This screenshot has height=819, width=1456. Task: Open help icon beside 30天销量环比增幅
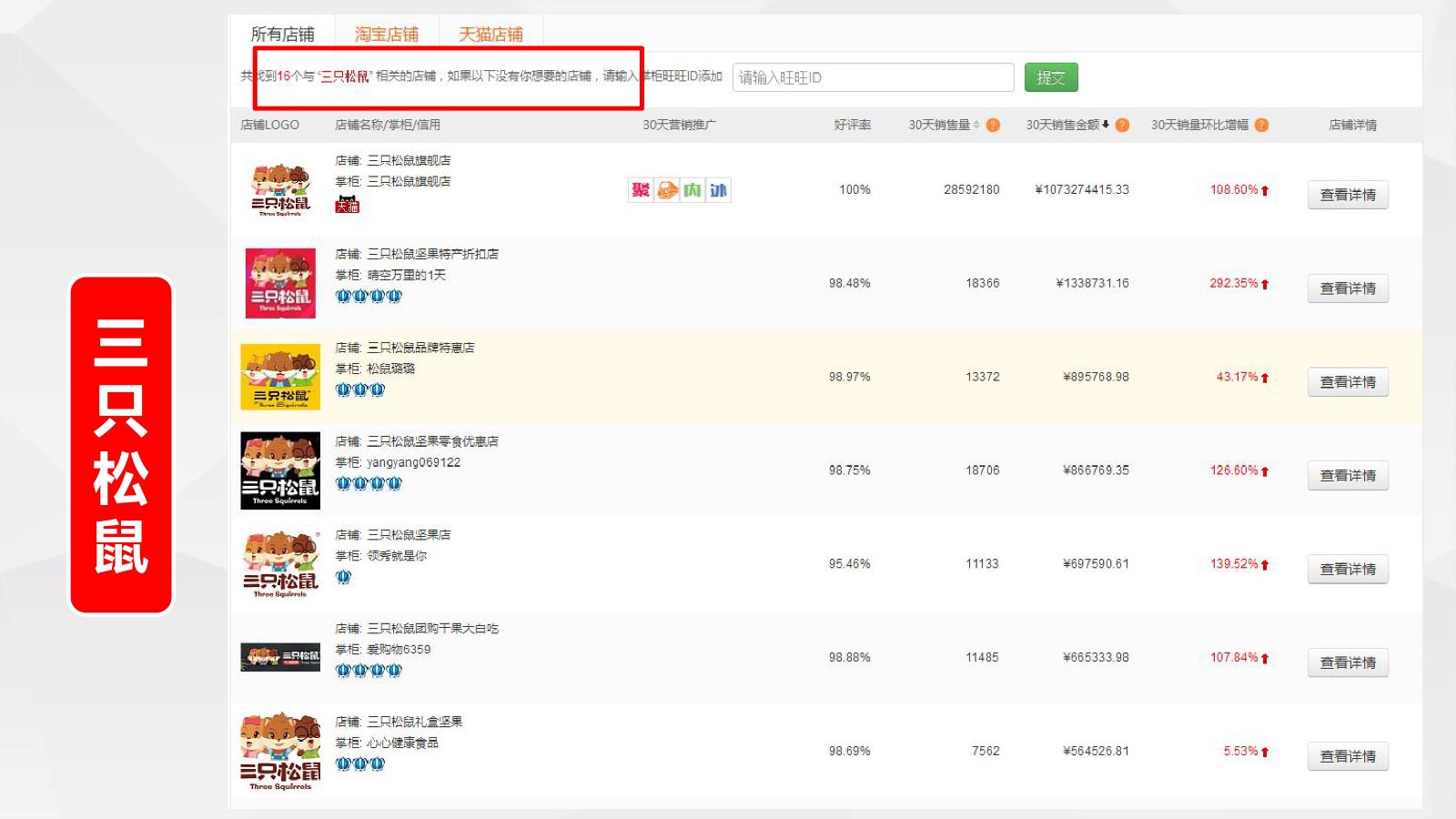[1261, 126]
